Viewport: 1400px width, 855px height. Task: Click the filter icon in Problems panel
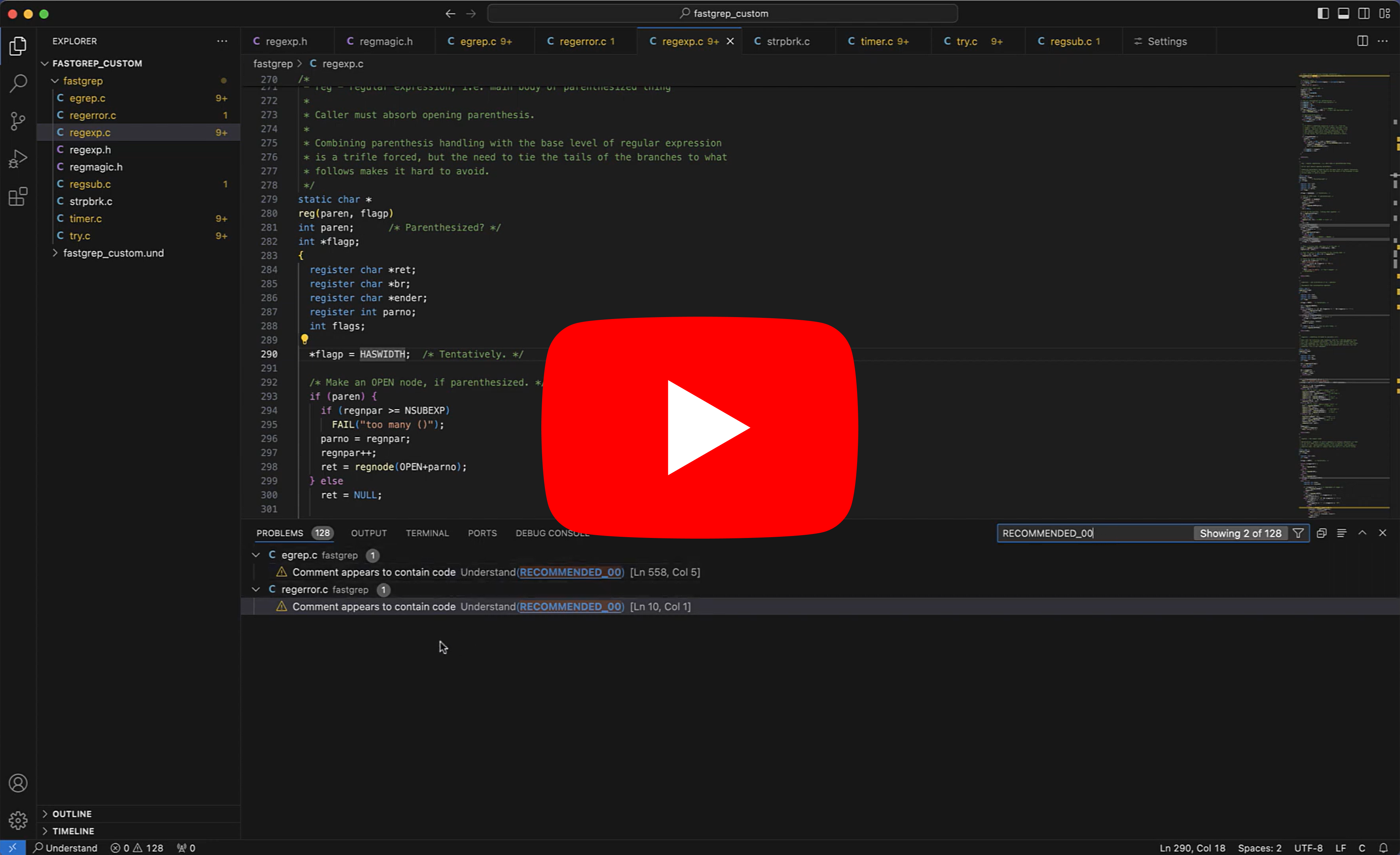pos(1298,533)
